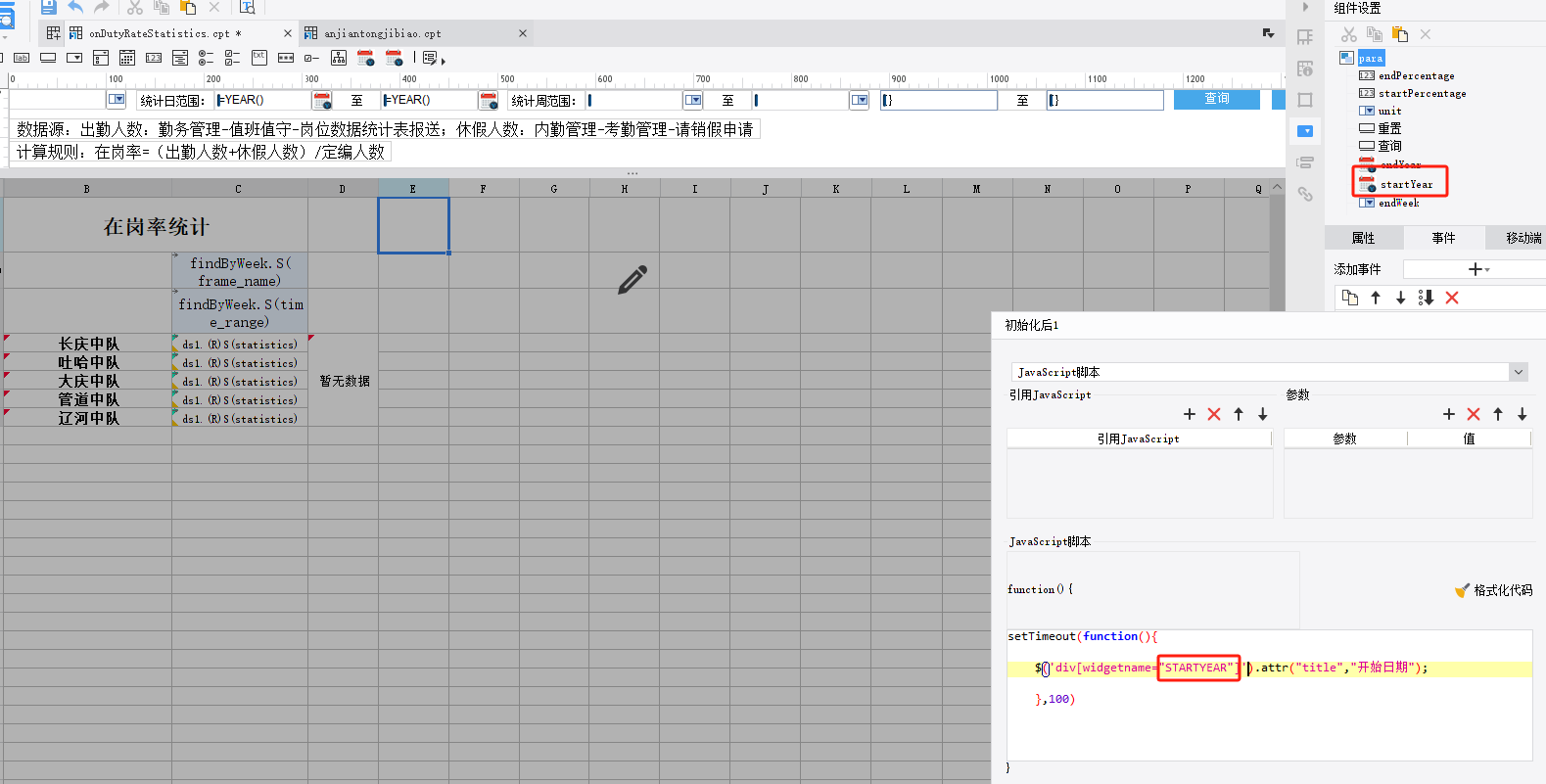Move the selected event up with arrow icon
The image size is (1546, 784).
click(x=1376, y=298)
